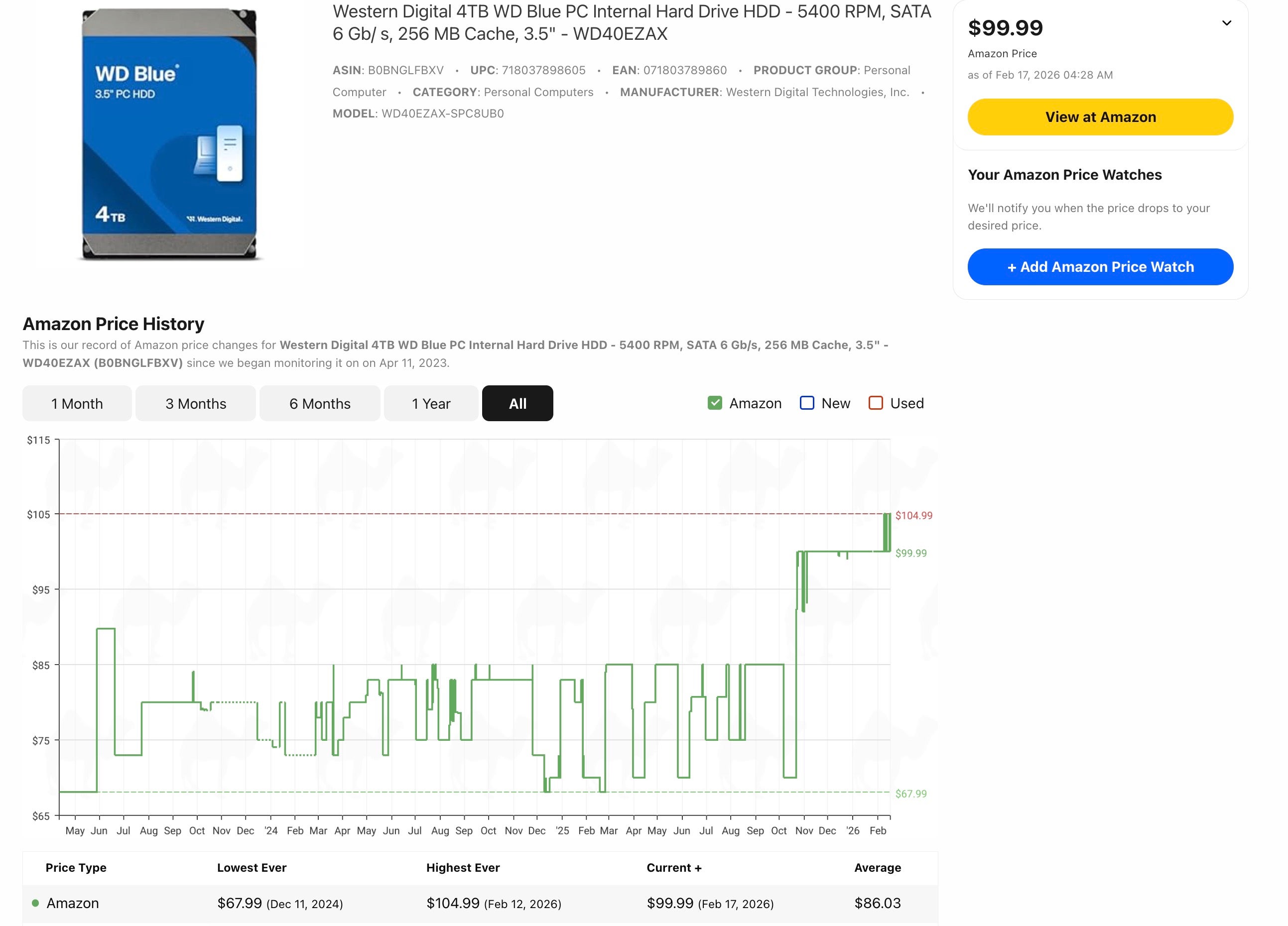Click the $67.99 lowest price chart label
The height and width of the screenshot is (926, 1288).
point(910,793)
